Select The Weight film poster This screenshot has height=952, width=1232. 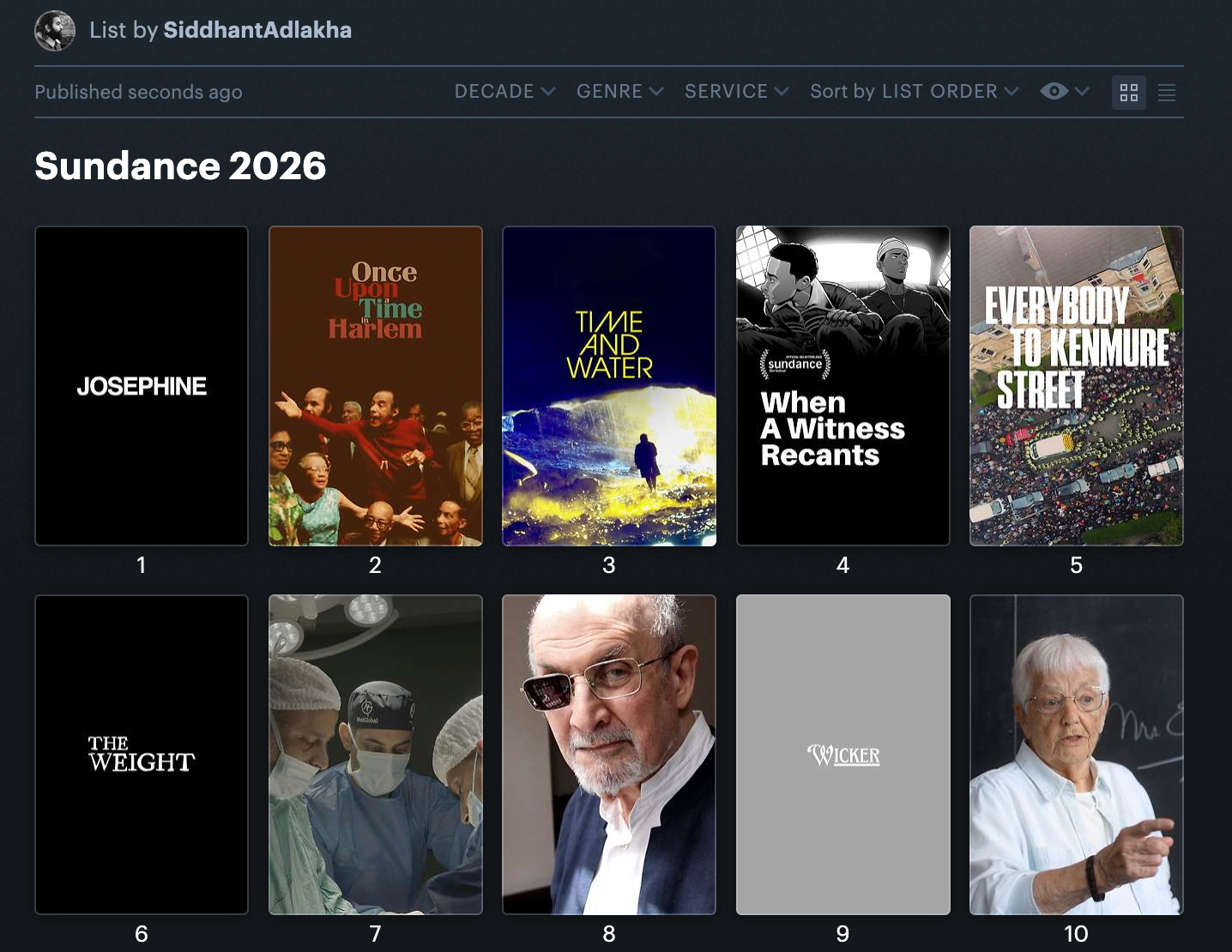click(x=142, y=755)
